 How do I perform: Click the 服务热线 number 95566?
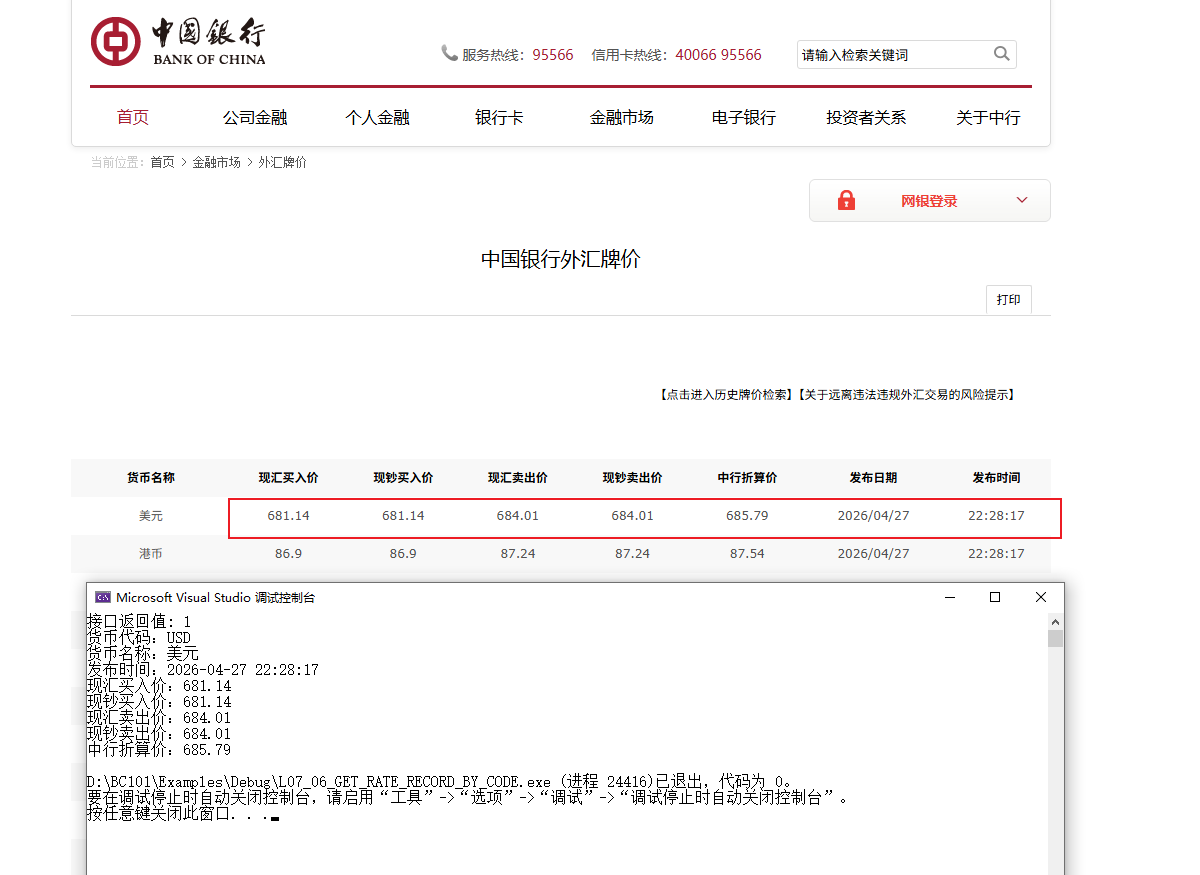pos(553,55)
